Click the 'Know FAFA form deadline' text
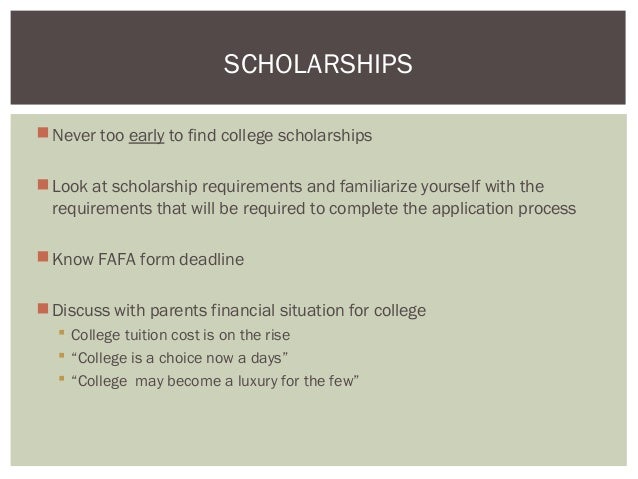 (147, 261)
